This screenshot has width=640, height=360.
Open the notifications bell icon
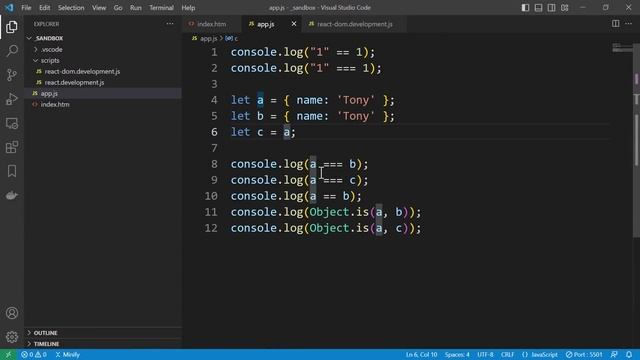[x=629, y=354]
